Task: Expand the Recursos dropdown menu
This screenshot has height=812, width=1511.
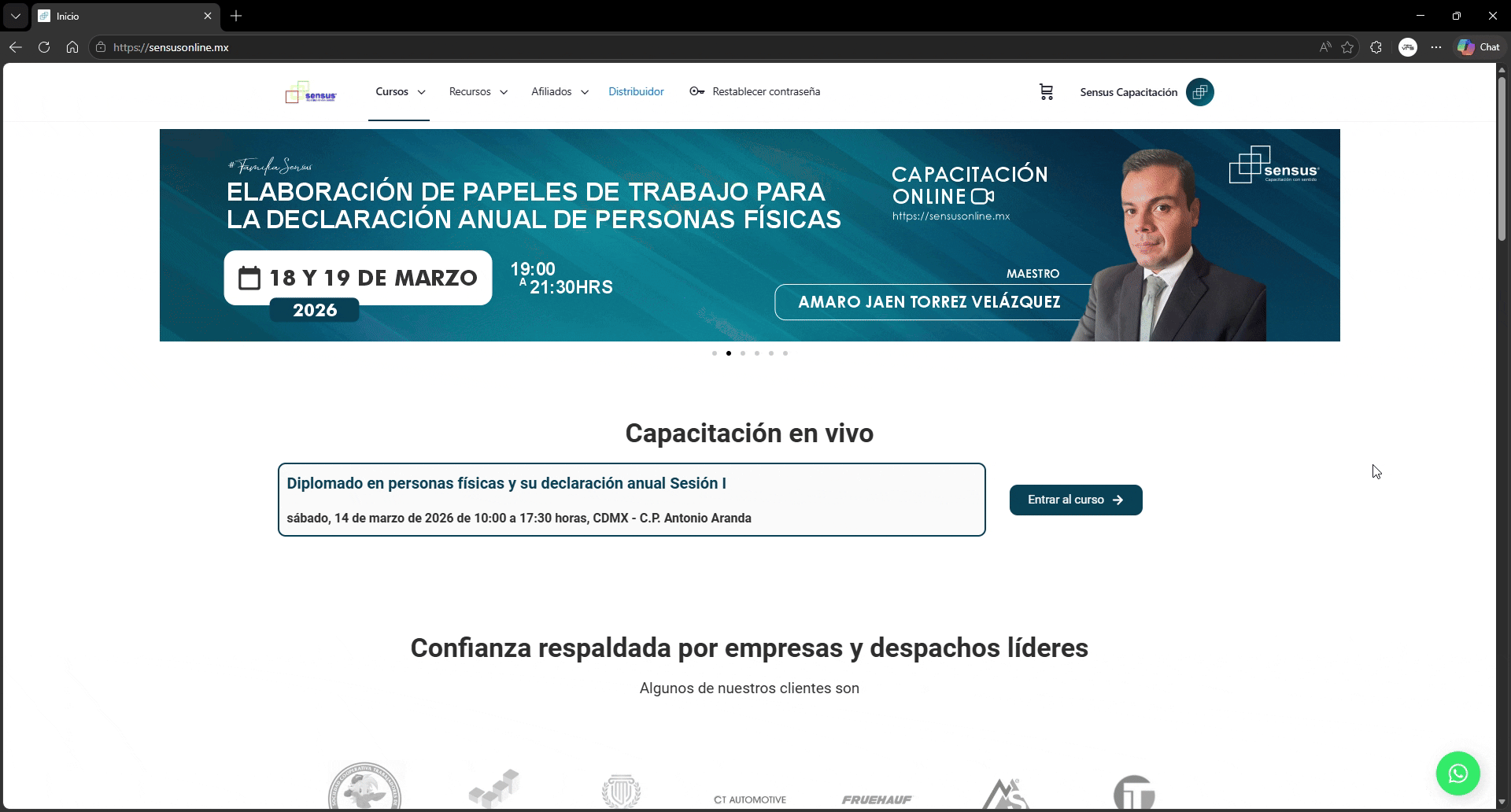Action: click(478, 92)
